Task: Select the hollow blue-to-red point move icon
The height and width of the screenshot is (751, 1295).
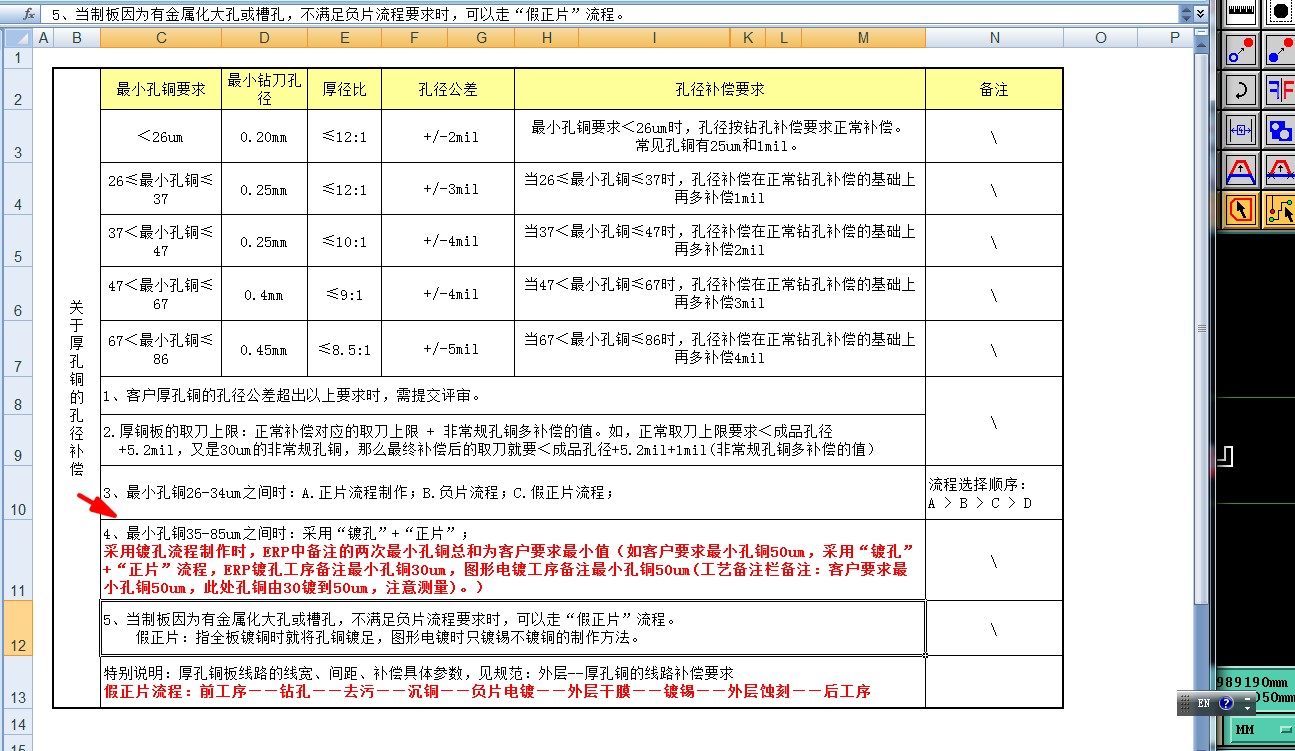Action: click(x=1241, y=50)
